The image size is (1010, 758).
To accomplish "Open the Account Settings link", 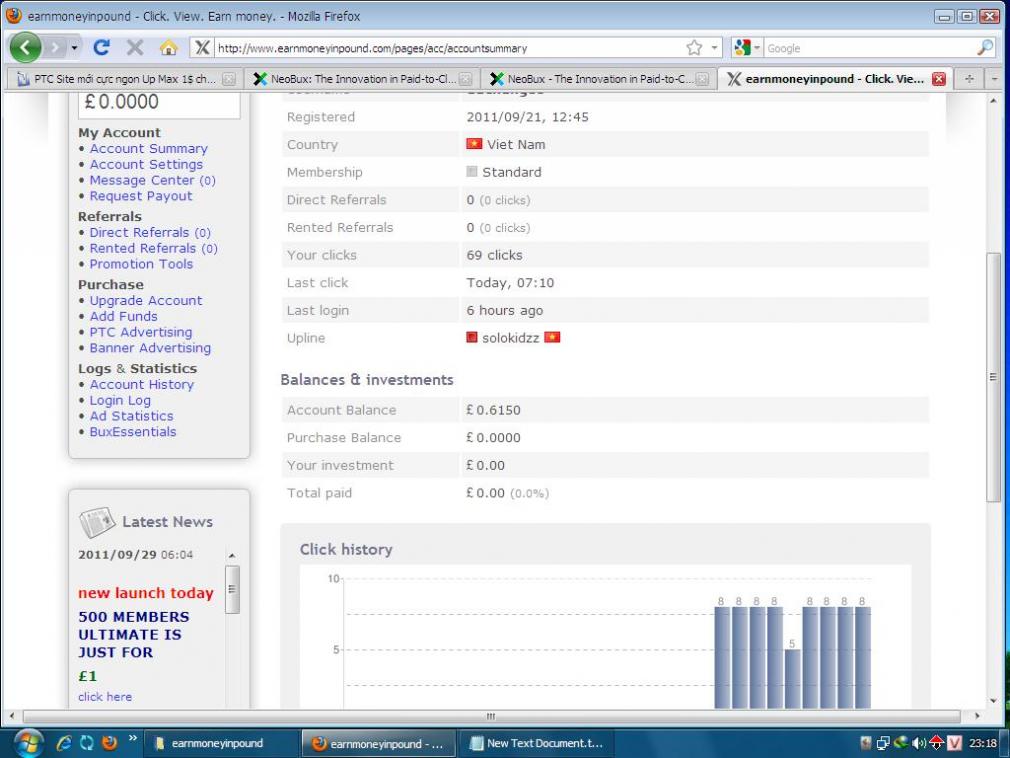I will click(146, 164).
